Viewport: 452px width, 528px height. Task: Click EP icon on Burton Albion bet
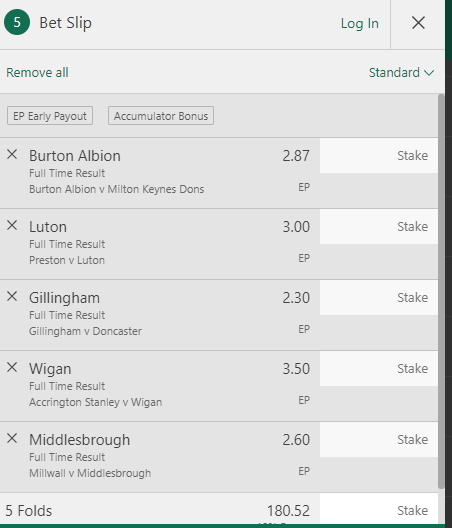coord(304,187)
